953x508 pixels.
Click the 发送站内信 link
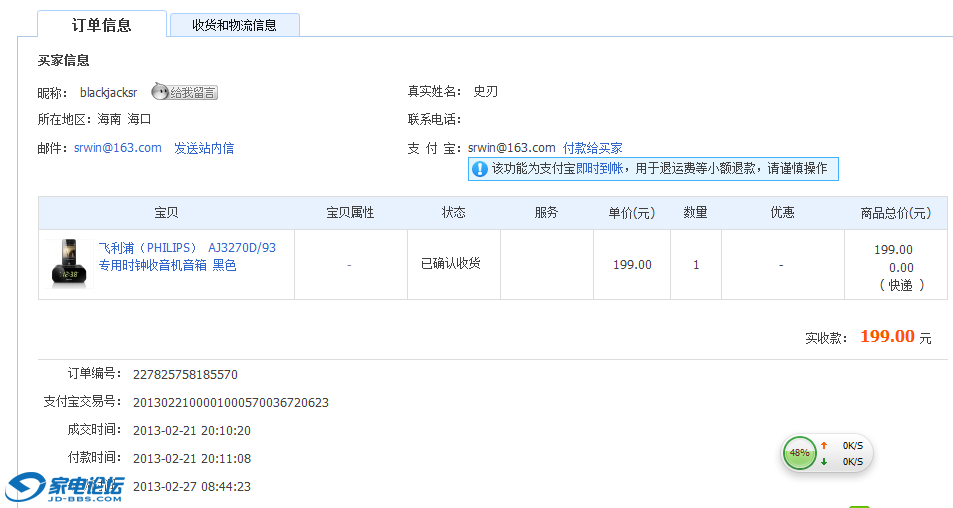204,148
